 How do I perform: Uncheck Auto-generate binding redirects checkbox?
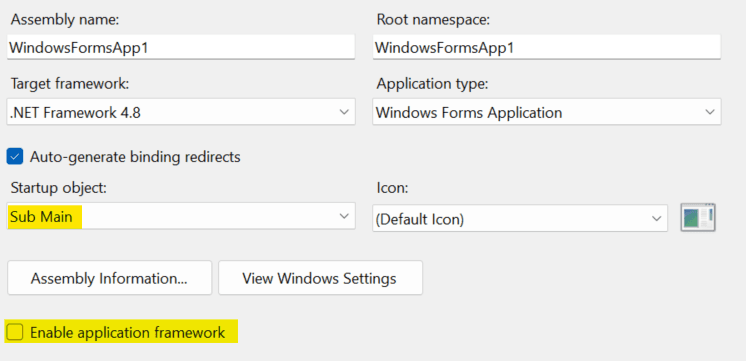coord(15,156)
